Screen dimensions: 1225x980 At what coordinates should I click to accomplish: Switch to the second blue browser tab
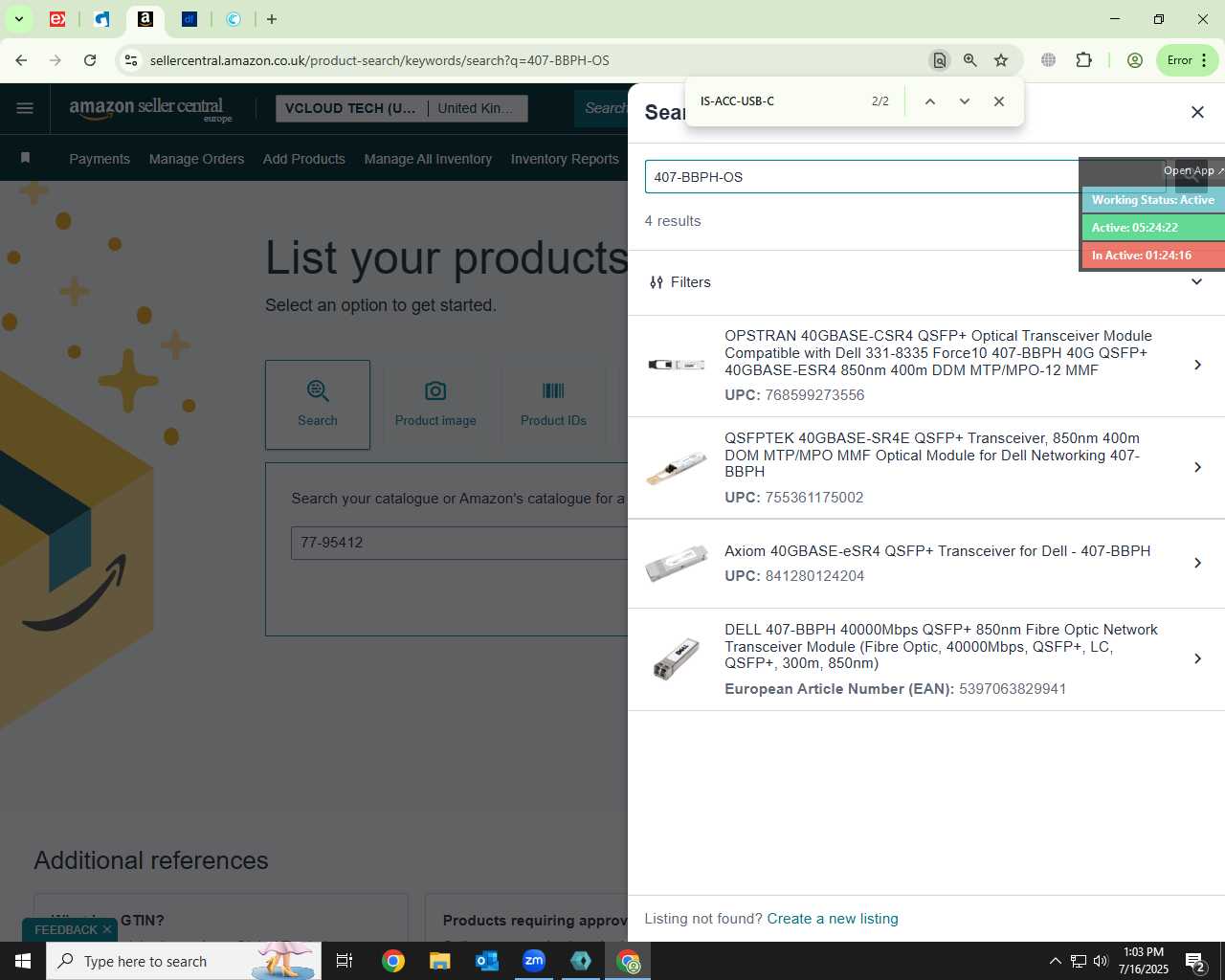click(102, 19)
